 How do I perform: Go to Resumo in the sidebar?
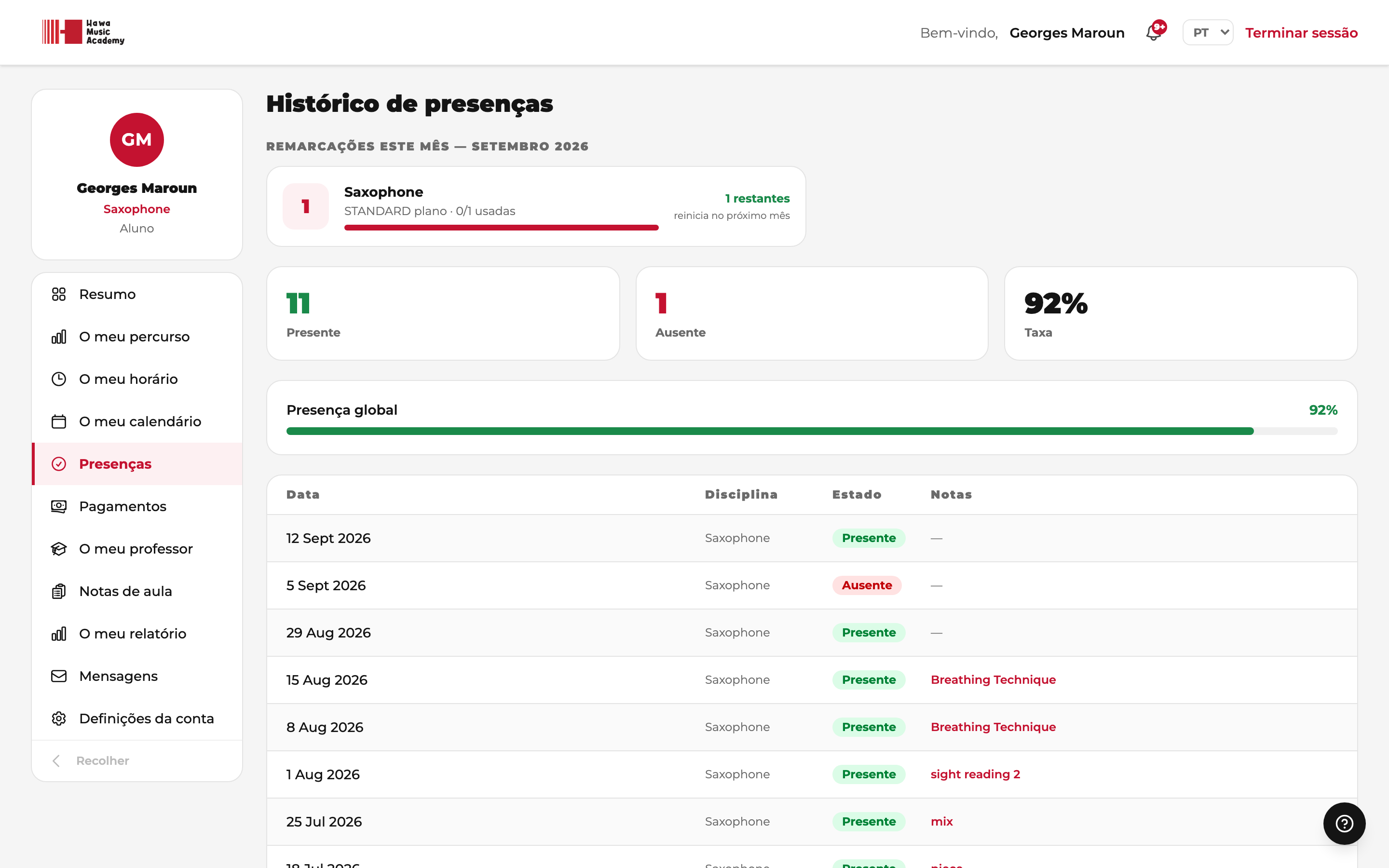pyautogui.click(x=137, y=294)
